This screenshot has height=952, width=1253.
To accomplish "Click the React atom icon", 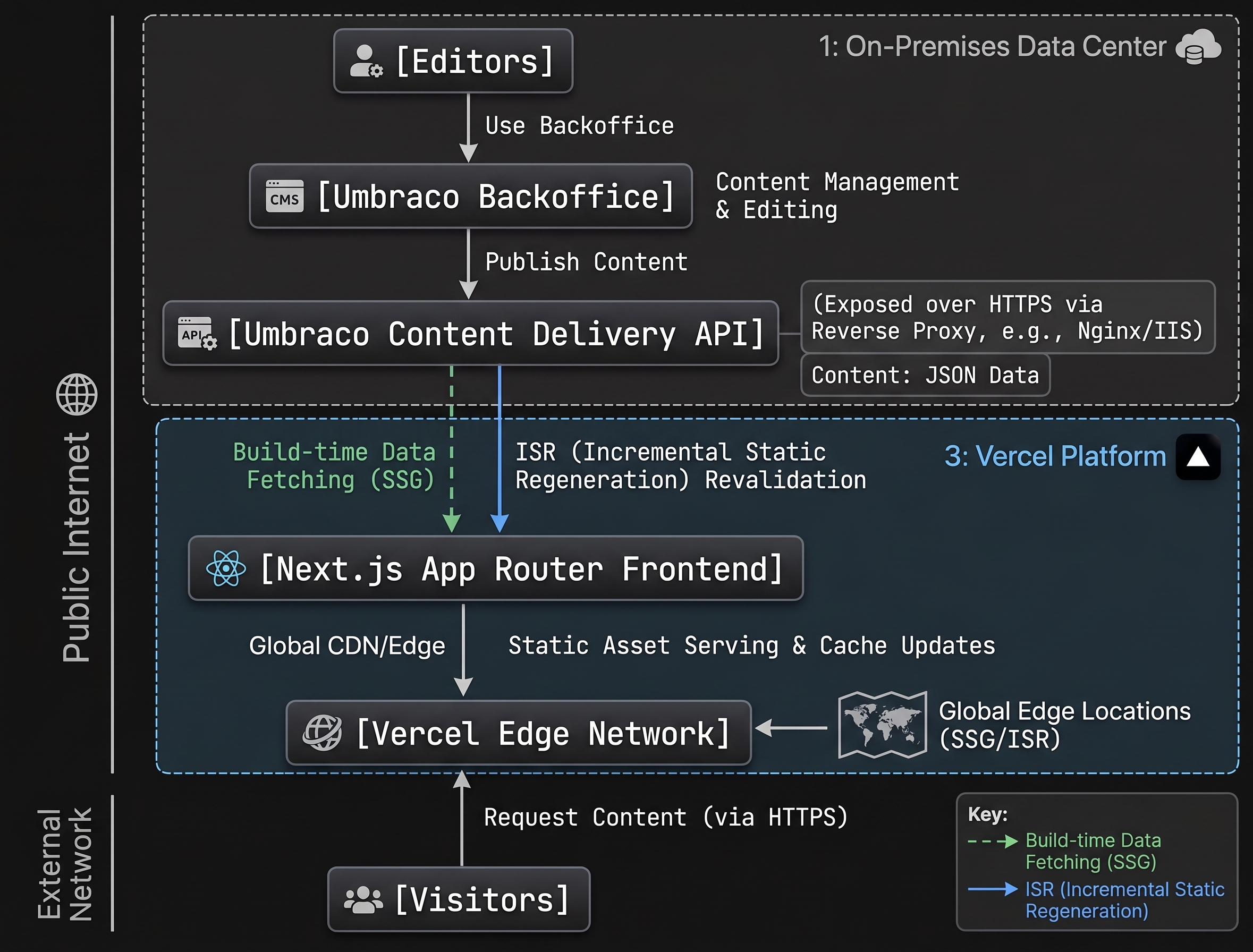I will [225, 568].
